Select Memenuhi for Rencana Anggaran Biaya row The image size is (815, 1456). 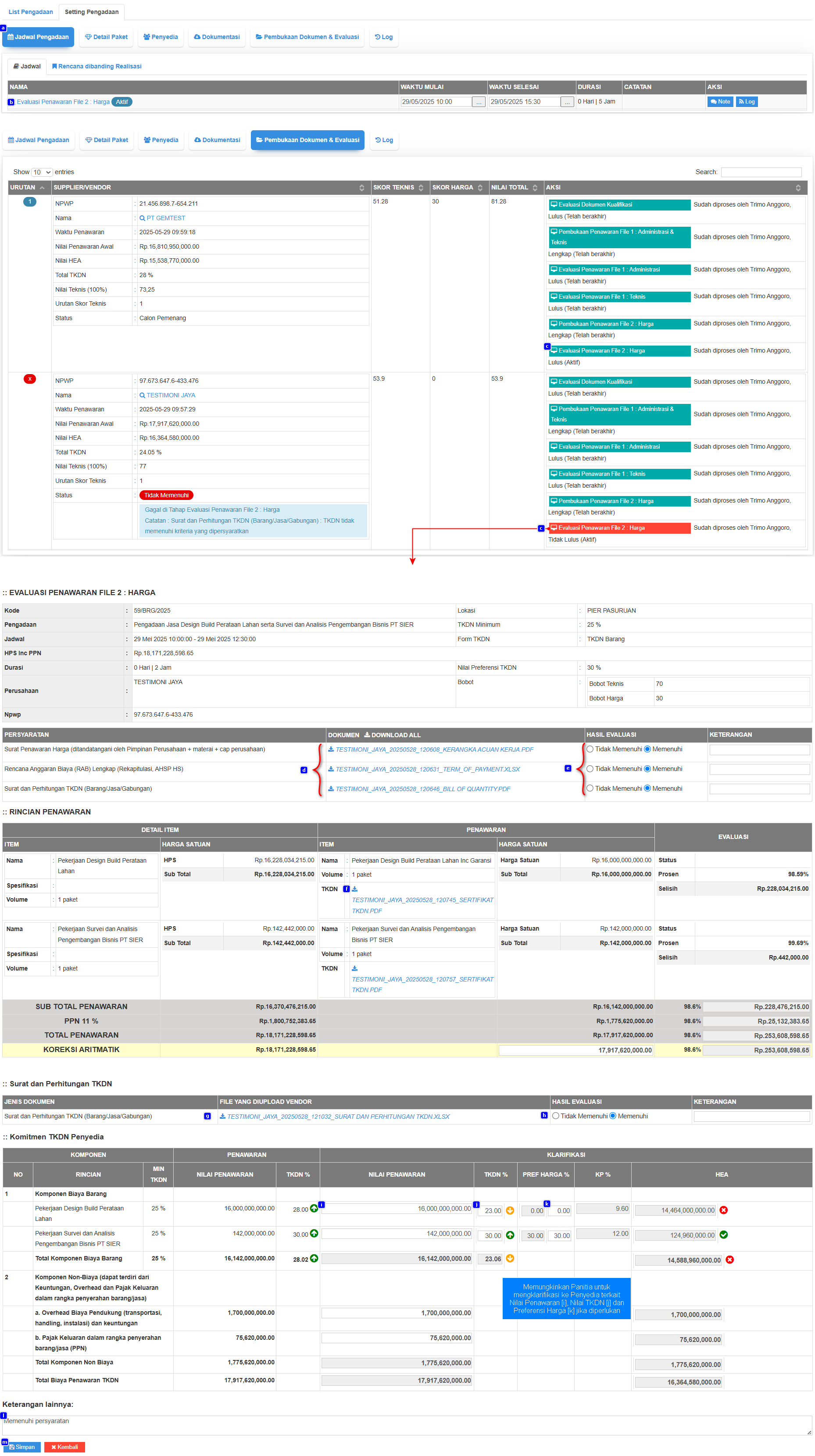pos(648,769)
